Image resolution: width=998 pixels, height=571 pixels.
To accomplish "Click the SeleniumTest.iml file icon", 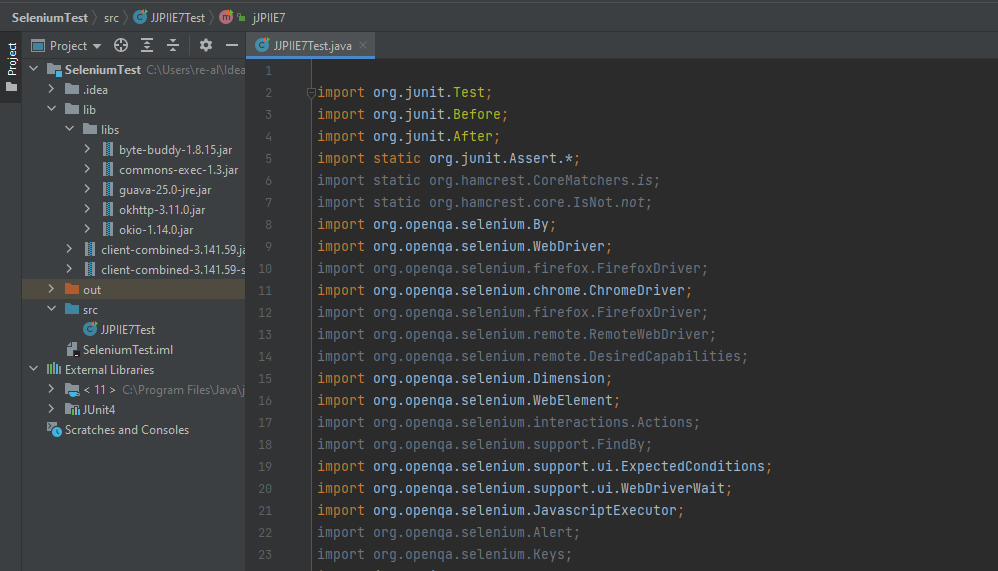I will coord(73,349).
